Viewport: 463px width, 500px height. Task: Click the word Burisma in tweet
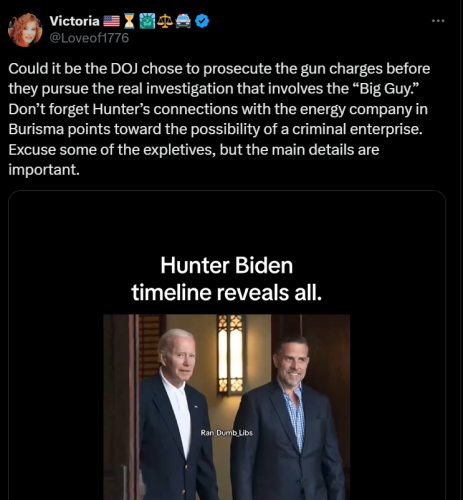pyautogui.click(x=36, y=129)
